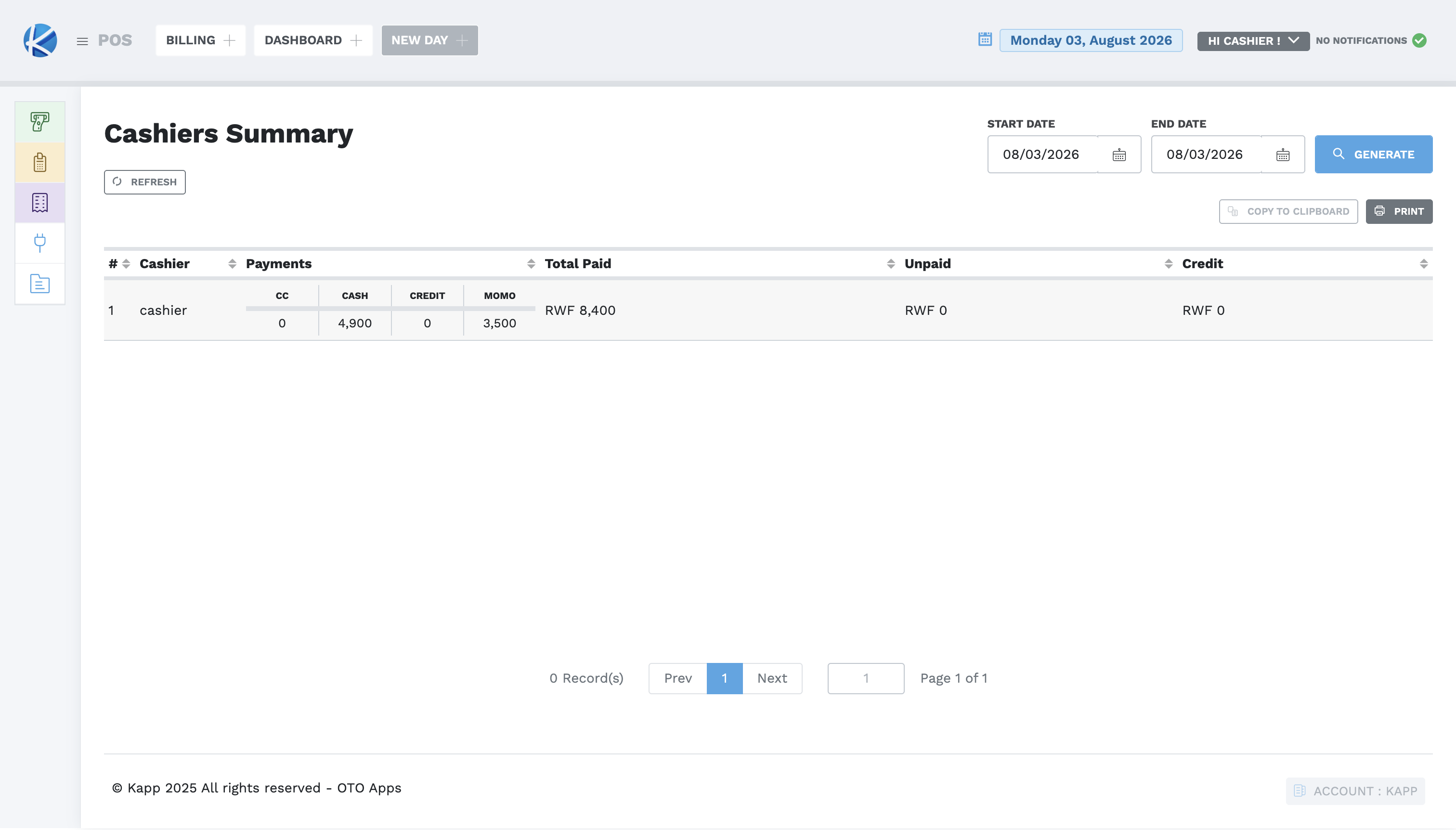This screenshot has width=1456, height=830.
Task: Sort by Unpaid column
Action: tap(1169, 264)
